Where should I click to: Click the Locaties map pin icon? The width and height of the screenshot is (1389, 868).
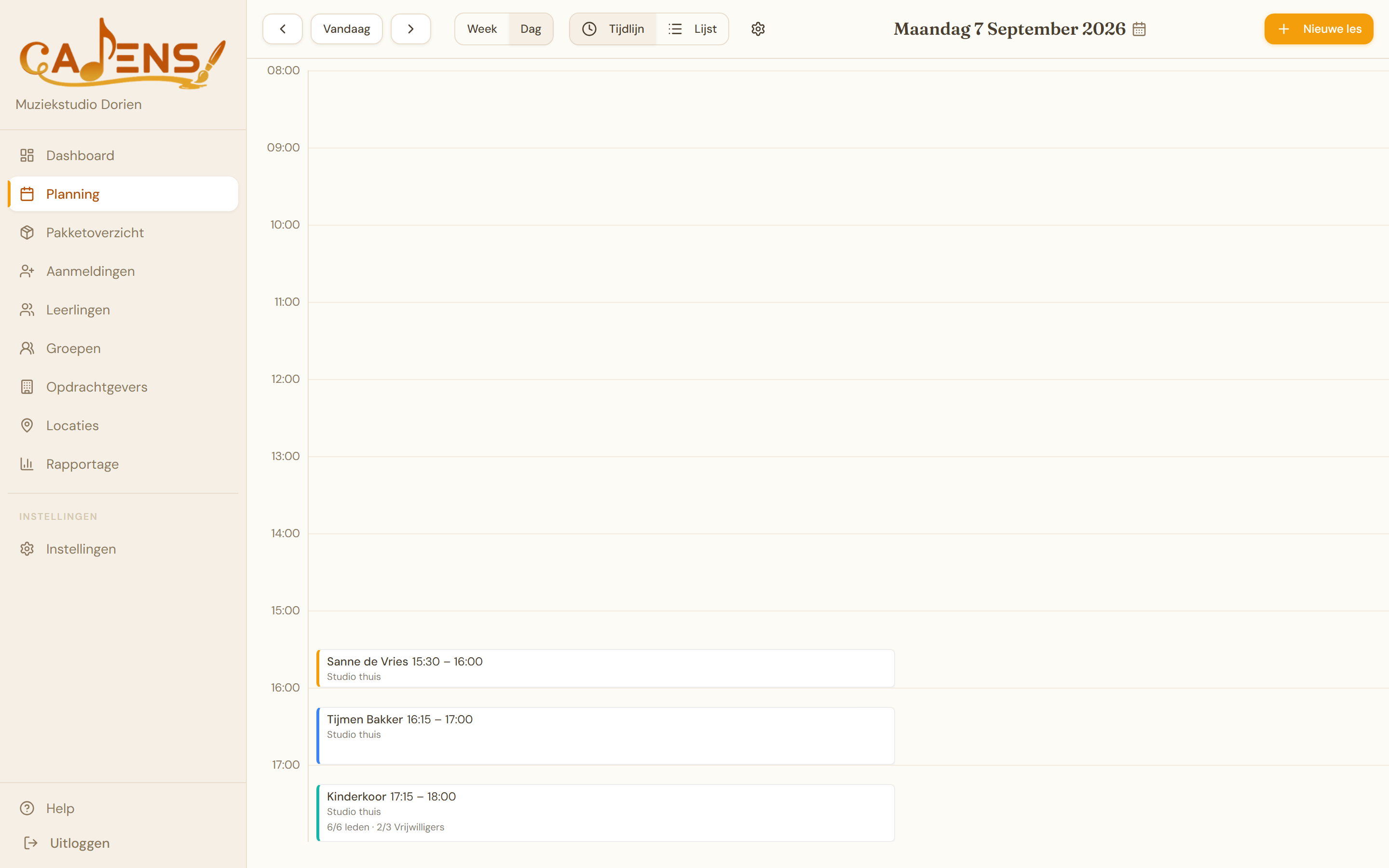coord(27,425)
